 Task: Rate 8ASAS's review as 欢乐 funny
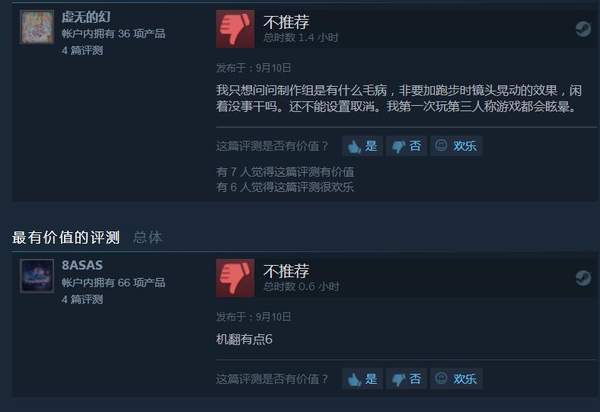coord(456,379)
